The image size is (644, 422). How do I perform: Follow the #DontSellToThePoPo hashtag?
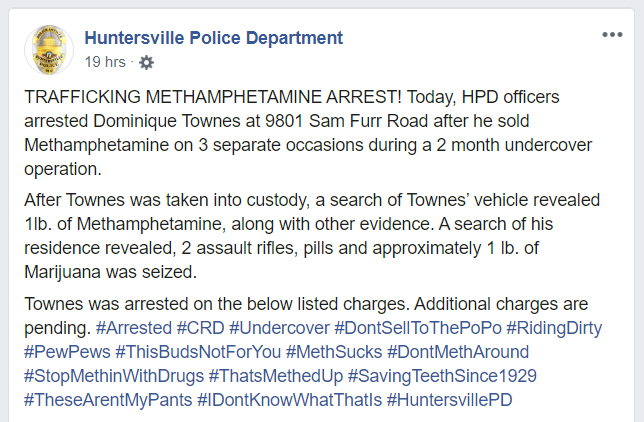pos(418,328)
